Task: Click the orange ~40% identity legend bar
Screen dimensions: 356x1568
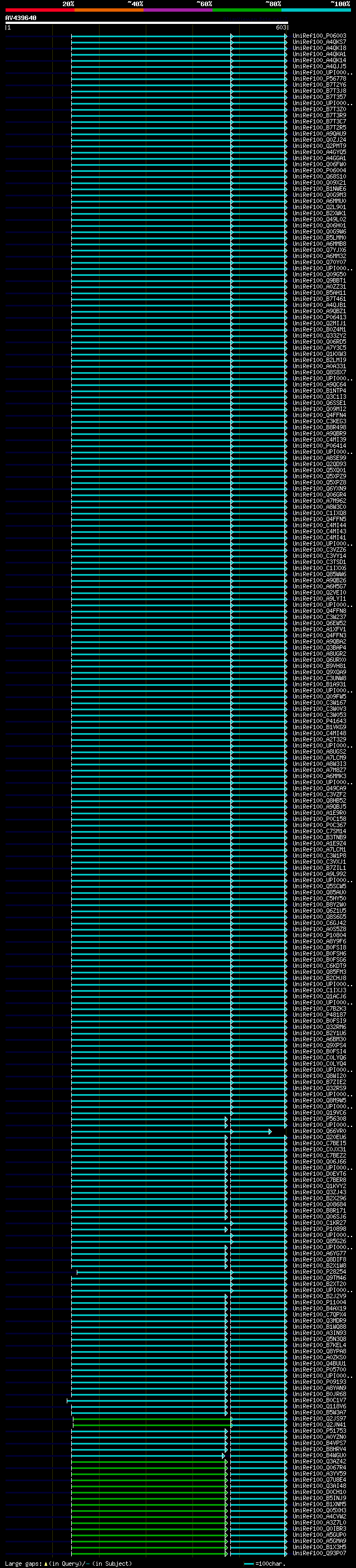Action: (x=109, y=11)
